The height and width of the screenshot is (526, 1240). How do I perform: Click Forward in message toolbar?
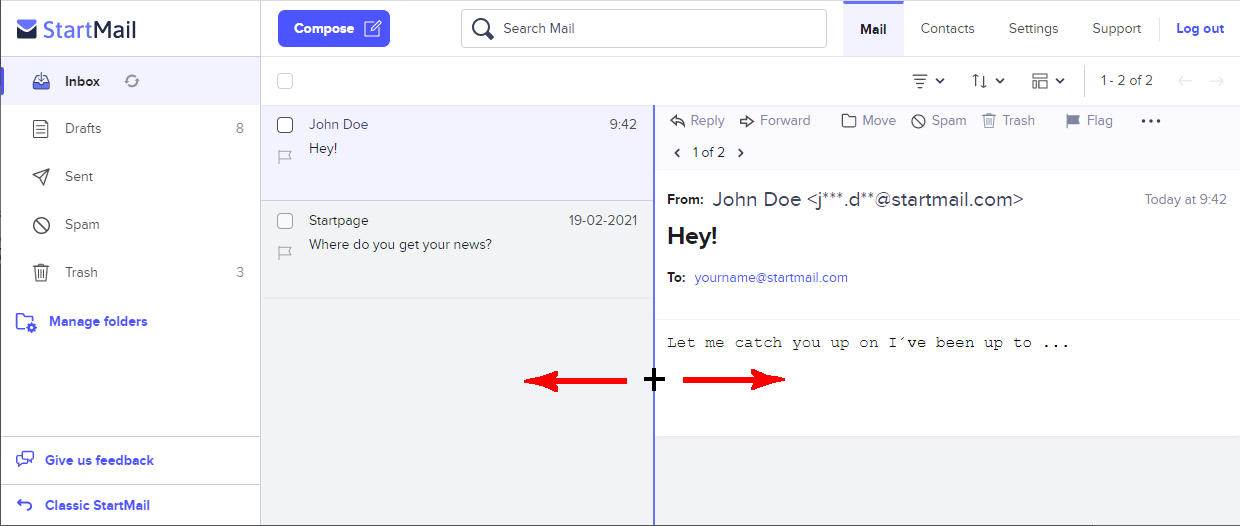775,121
